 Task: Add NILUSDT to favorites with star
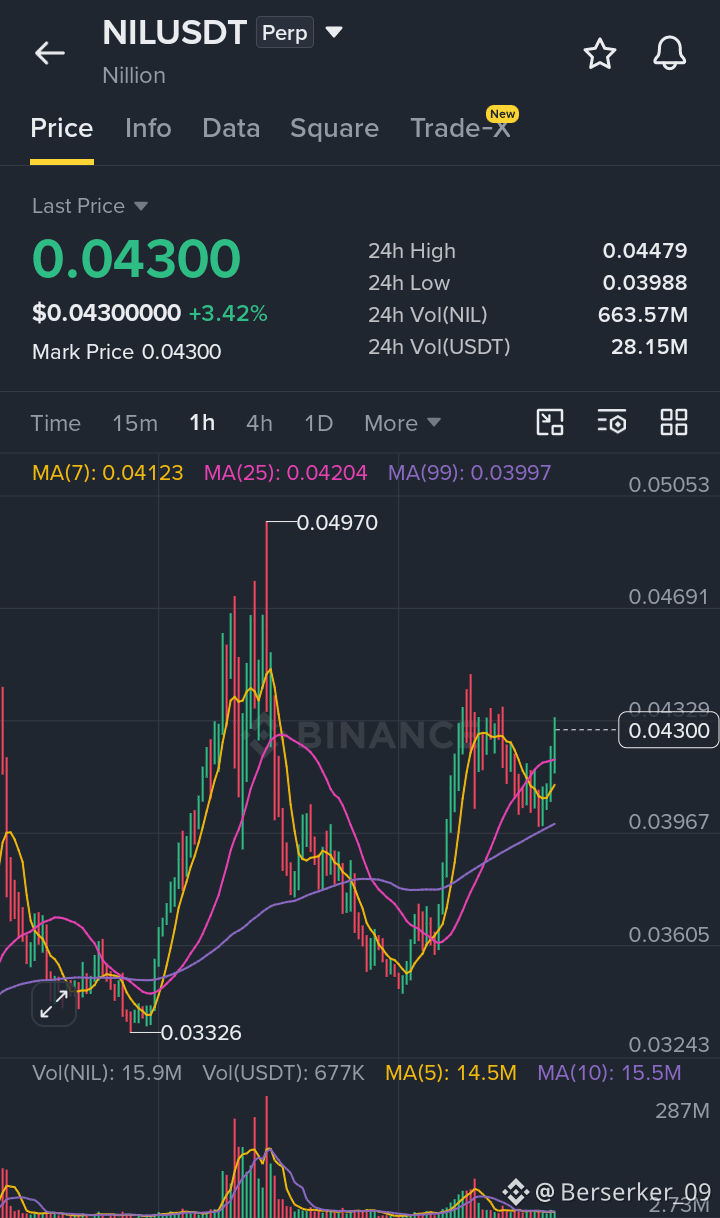[600, 53]
